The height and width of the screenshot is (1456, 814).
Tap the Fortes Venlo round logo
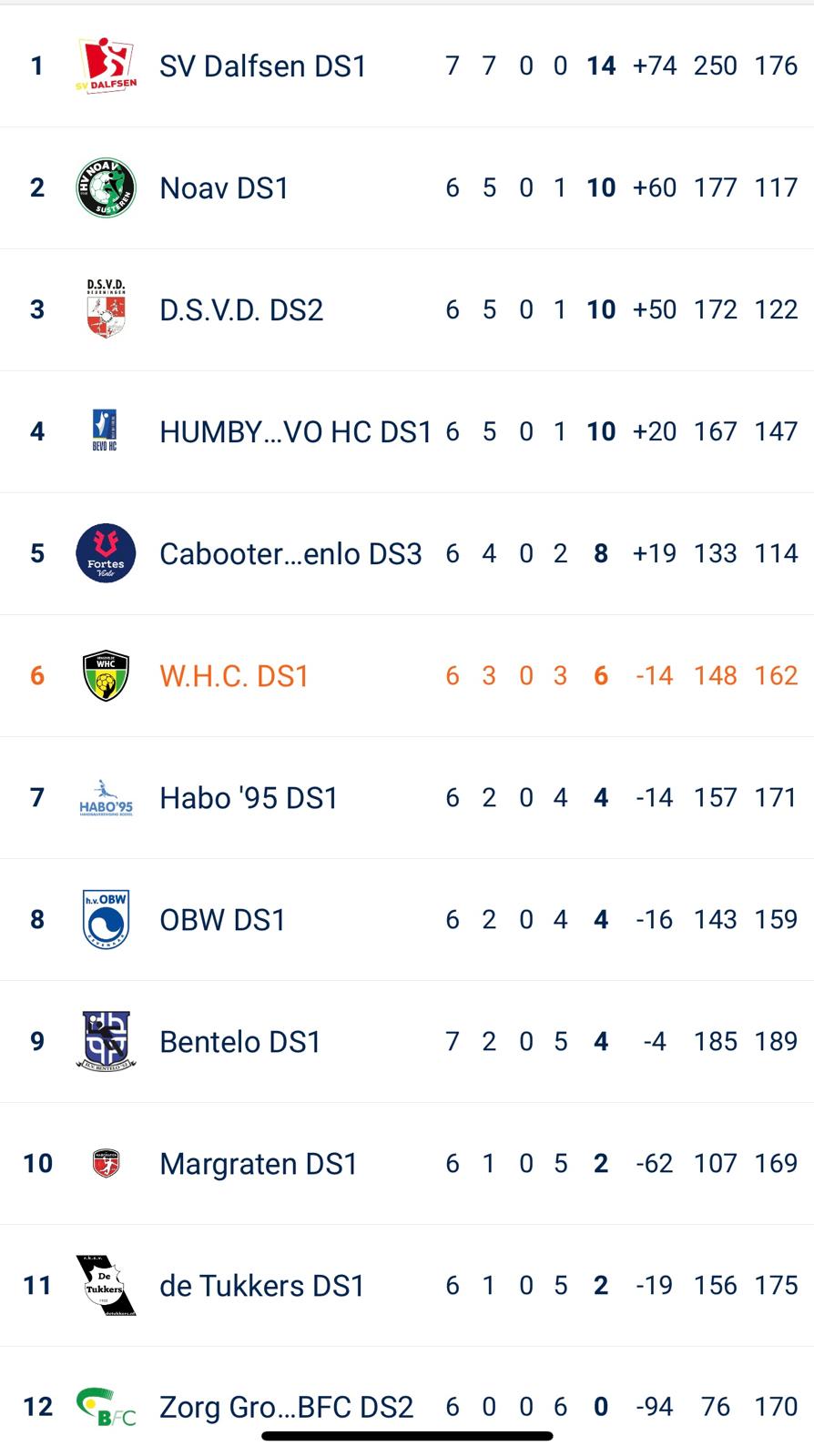106,553
